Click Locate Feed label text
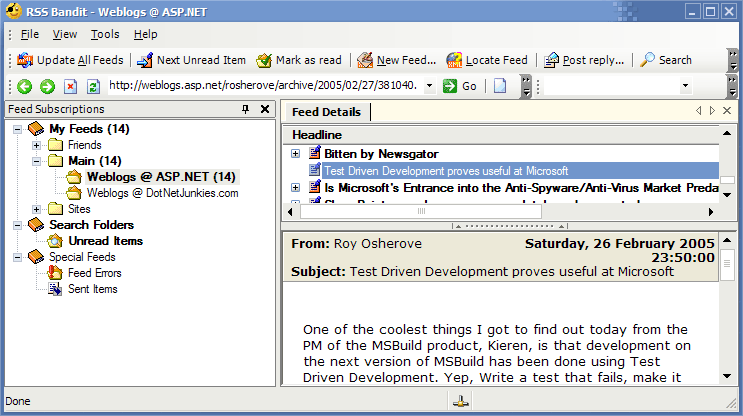The width and height of the screenshot is (743, 416). (x=496, y=60)
